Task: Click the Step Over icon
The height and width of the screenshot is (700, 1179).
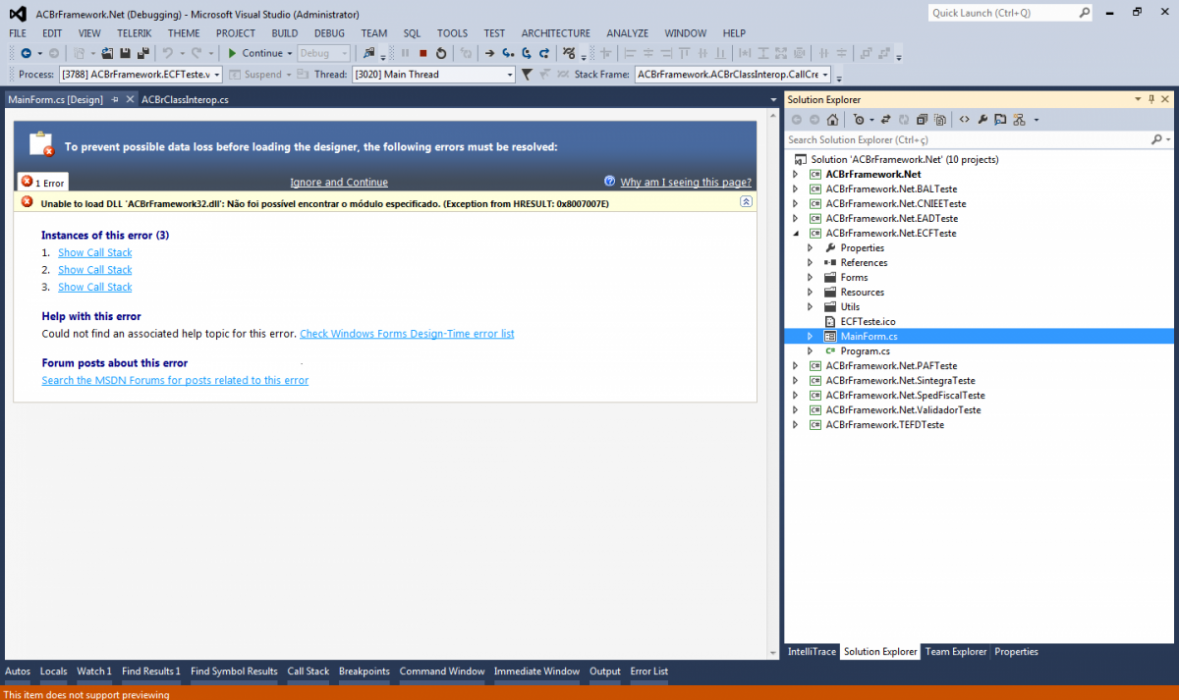Action: coord(526,53)
